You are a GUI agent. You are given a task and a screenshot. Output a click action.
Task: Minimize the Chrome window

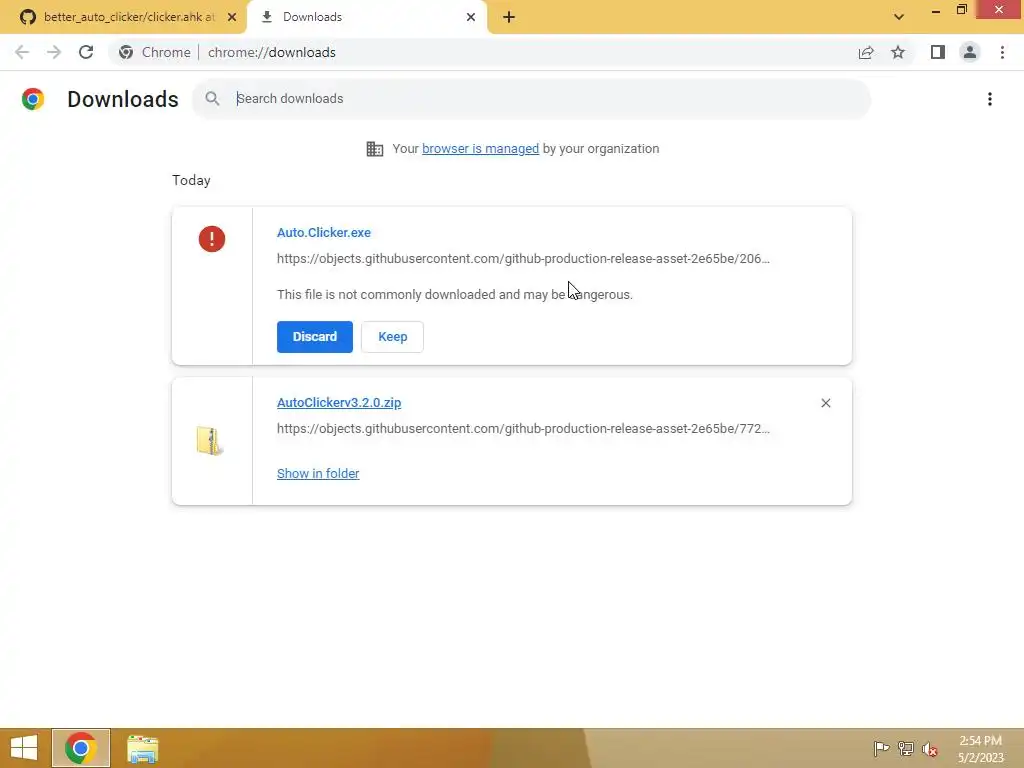click(x=936, y=10)
